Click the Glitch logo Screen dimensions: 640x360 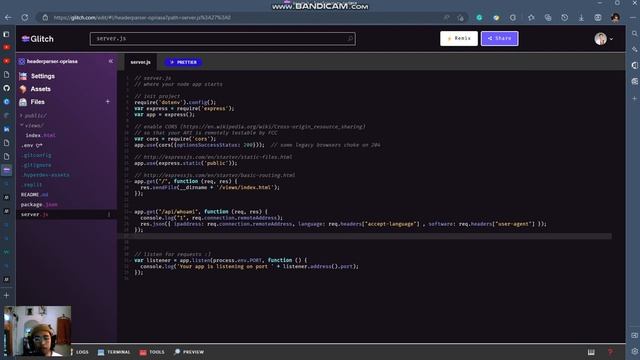coord(38,39)
